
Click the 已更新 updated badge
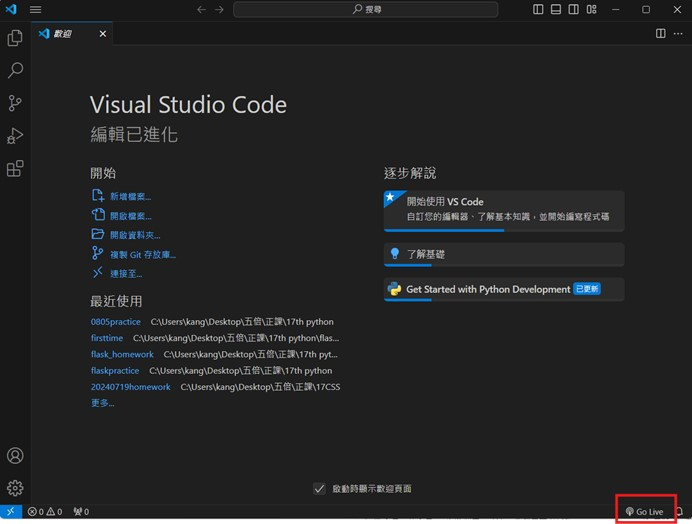pos(587,289)
